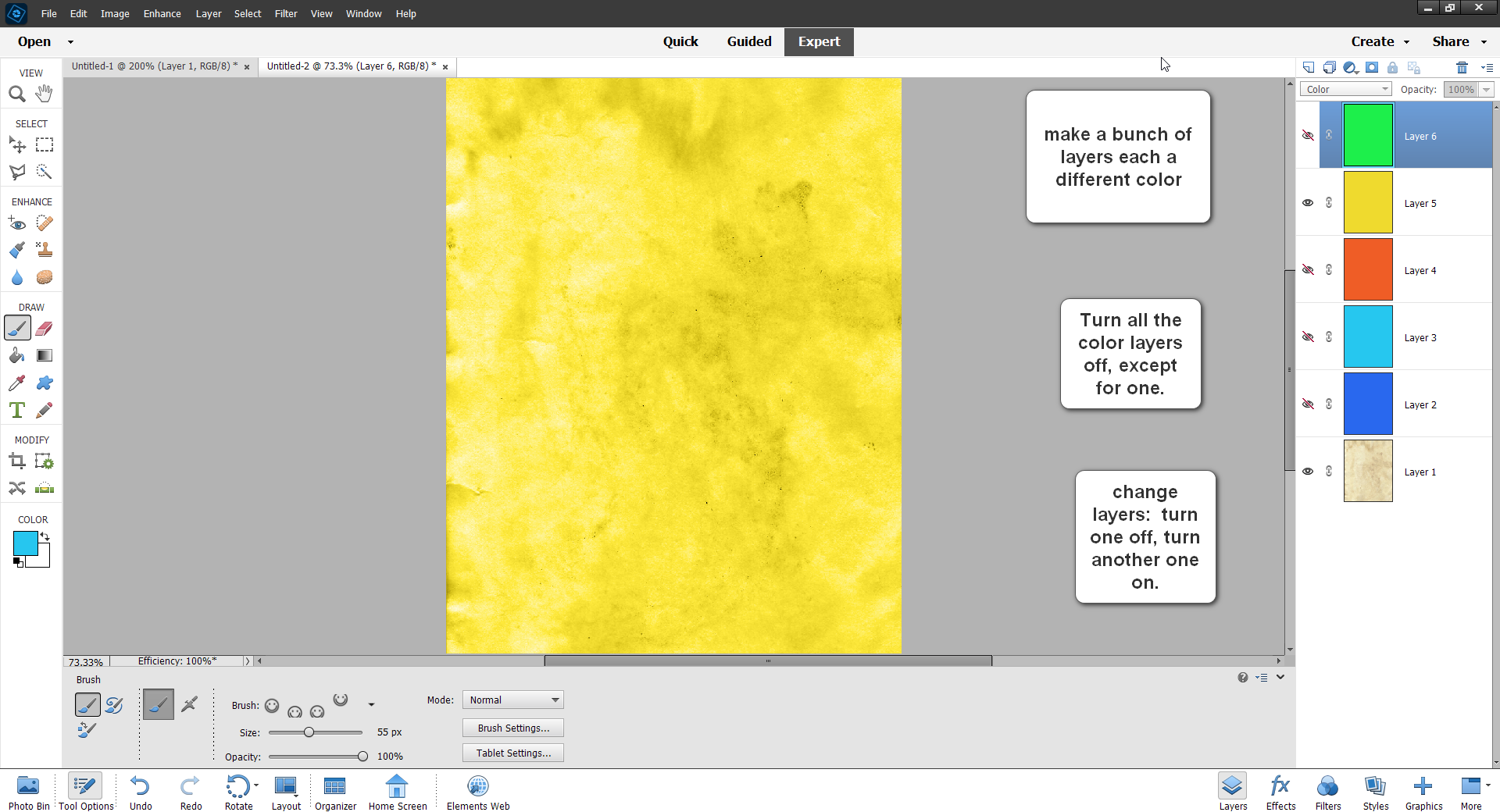
Task: Show the hidden Layer 4
Action: click(x=1309, y=270)
